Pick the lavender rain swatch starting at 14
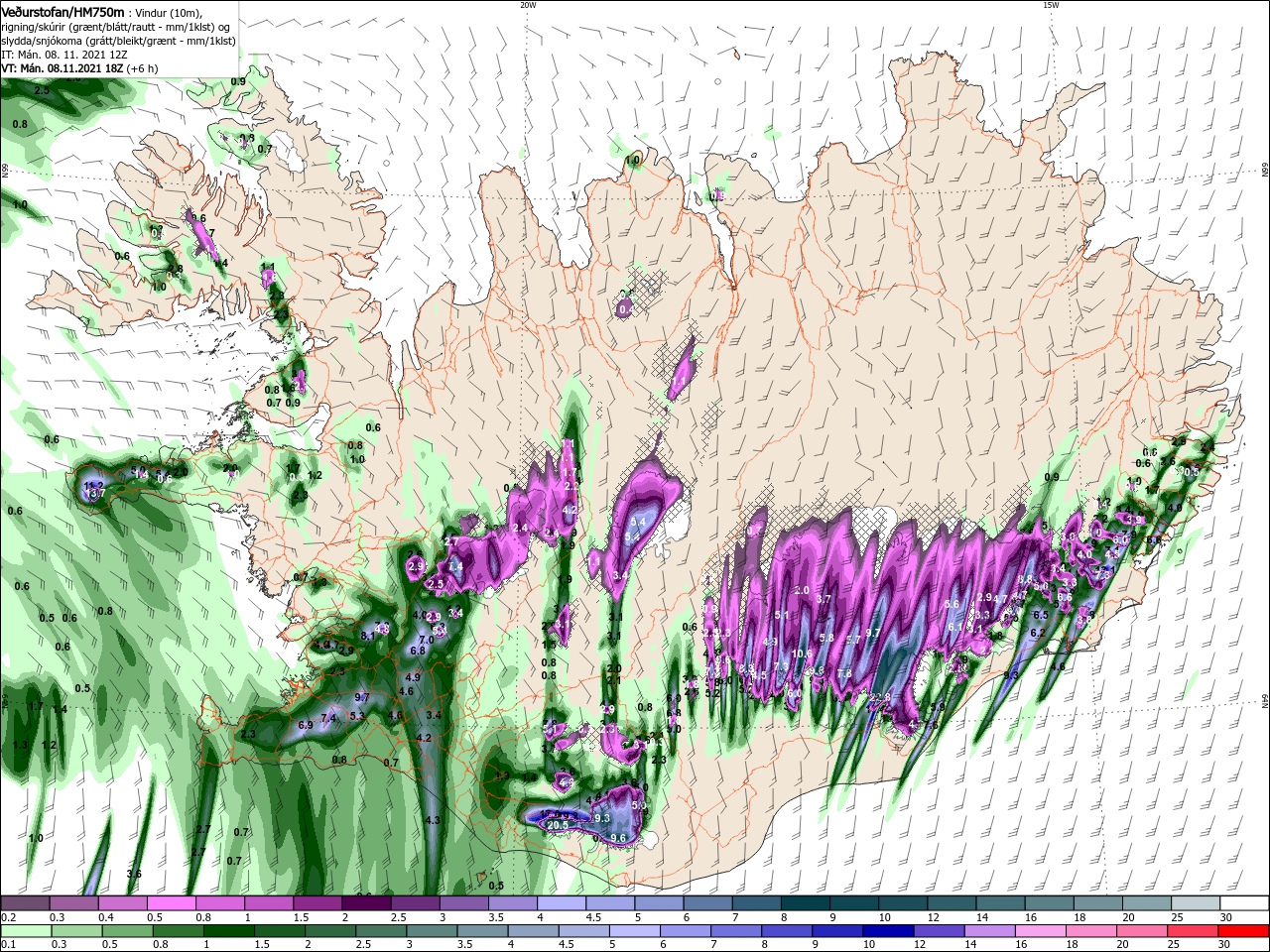 [x=989, y=931]
